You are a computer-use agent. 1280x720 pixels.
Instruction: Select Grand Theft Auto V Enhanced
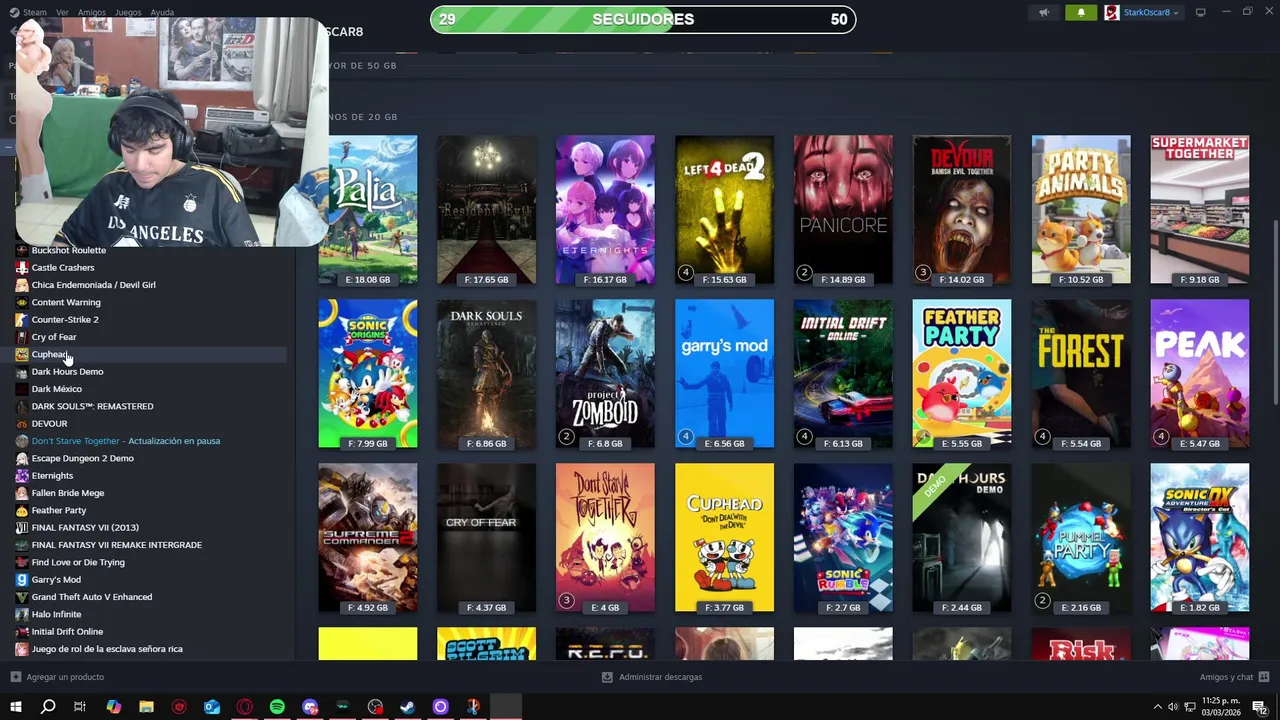tap(92, 597)
